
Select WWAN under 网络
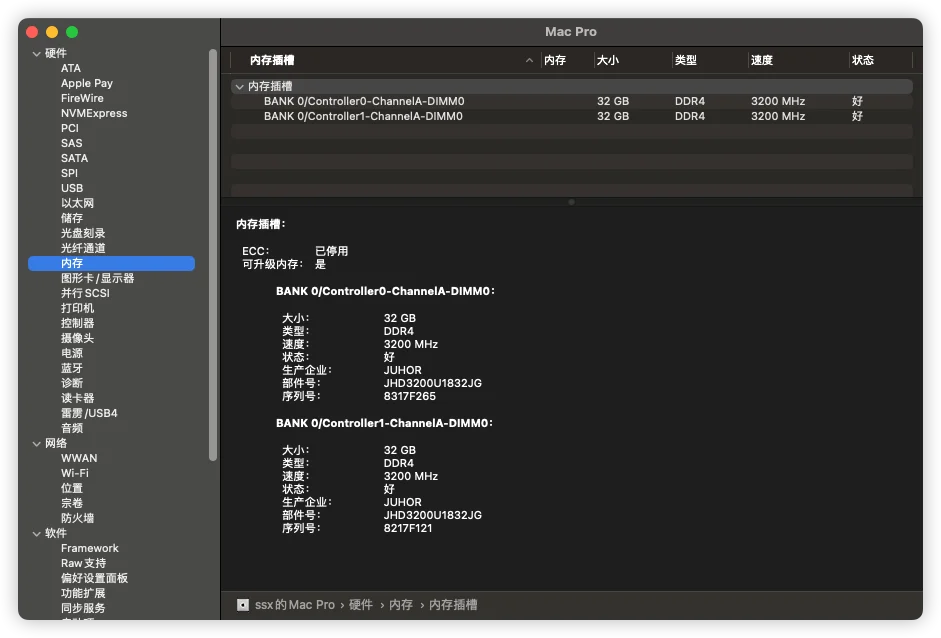click(x=79, y=459)
